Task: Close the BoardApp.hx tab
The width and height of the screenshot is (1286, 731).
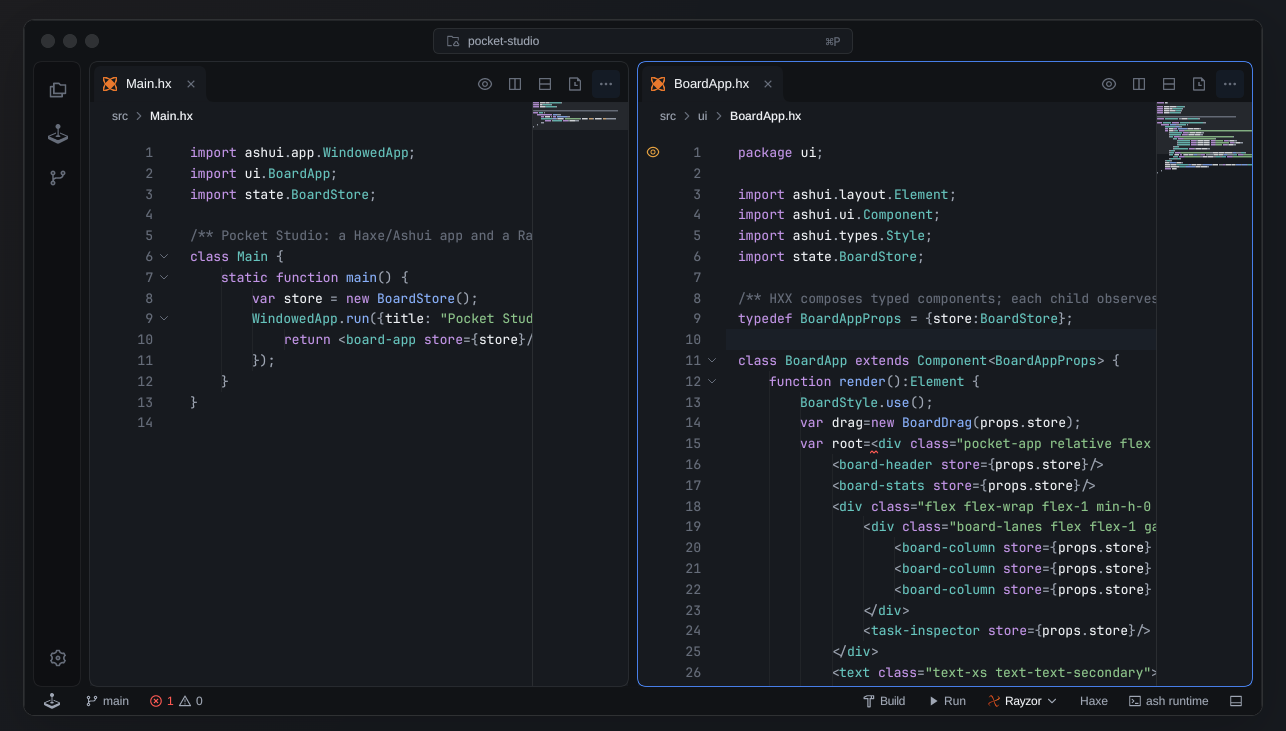Action: pos(768,84)
